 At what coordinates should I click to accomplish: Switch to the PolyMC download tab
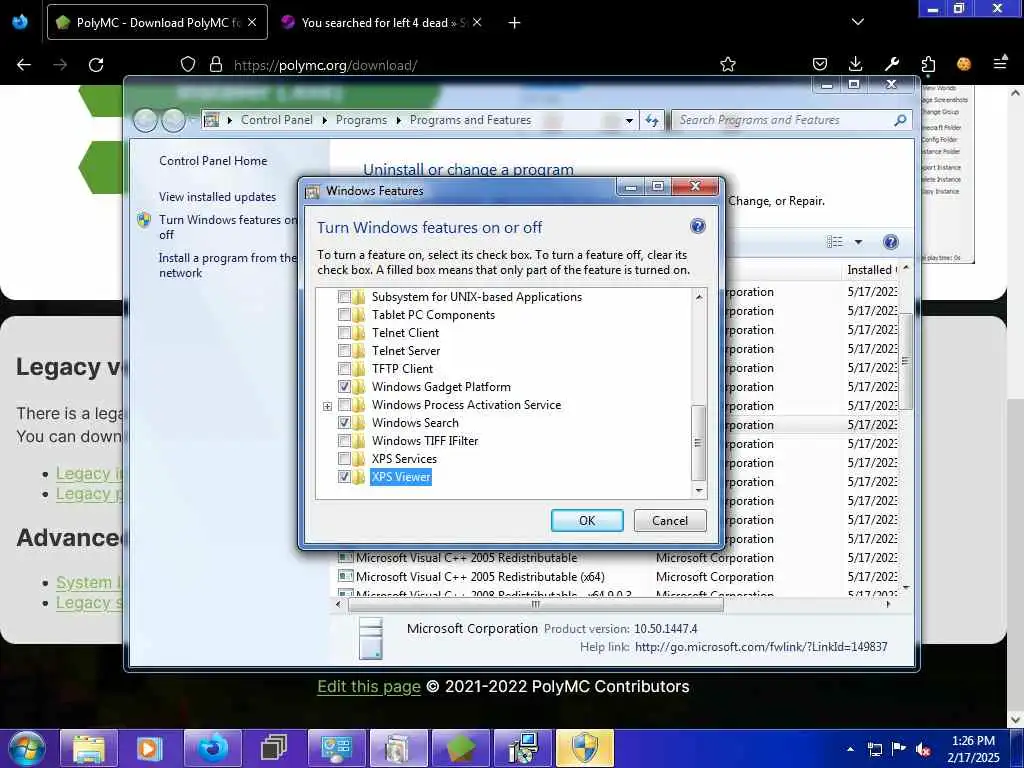coord(157,22)
